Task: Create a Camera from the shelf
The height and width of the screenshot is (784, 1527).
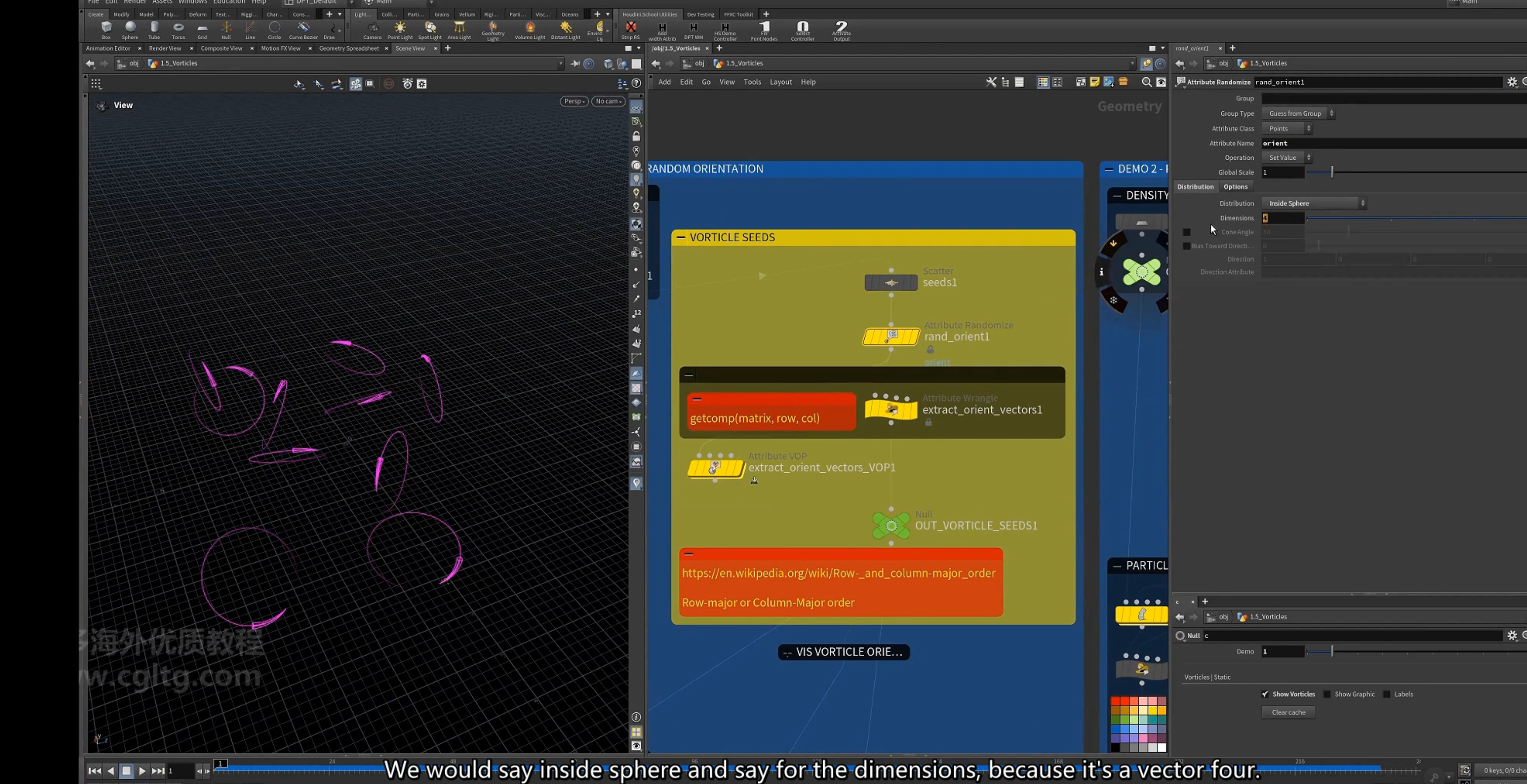Action: tap(372, 30)
